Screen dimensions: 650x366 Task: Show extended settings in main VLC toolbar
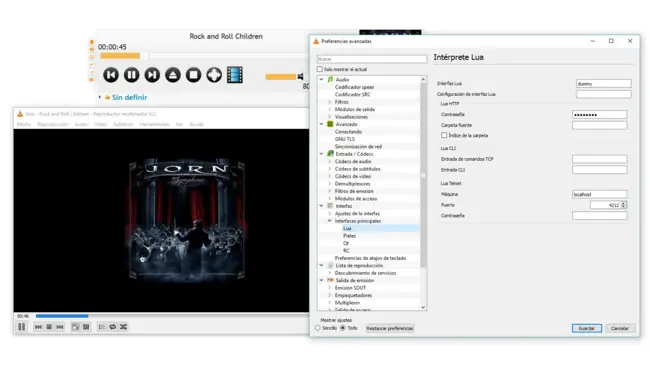click(x=86, y=327)
